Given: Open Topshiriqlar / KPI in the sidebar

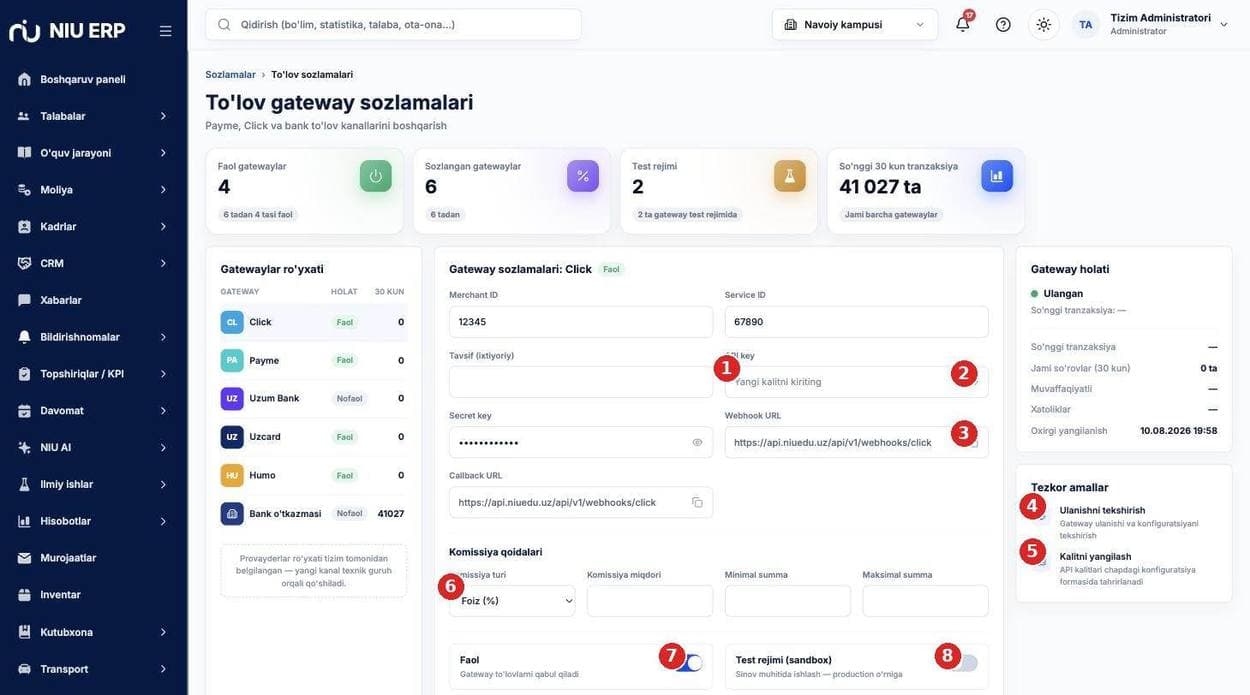Looking at the screenshot, I should click(93, 374).
